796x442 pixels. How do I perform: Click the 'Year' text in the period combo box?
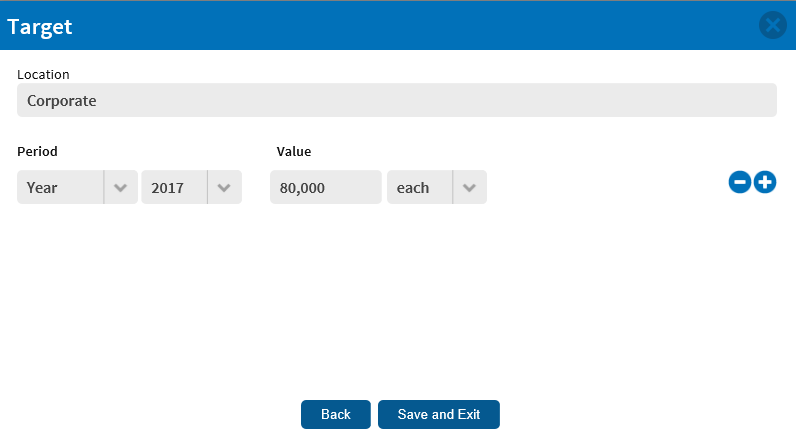[x=42, y=188]
